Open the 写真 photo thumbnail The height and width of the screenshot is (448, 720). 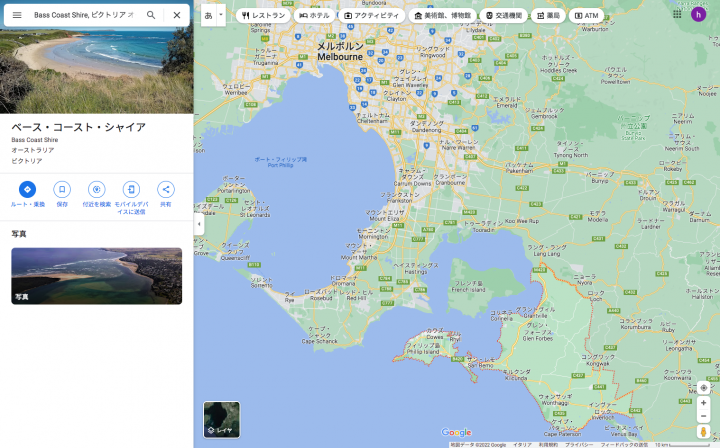point(96,276)
